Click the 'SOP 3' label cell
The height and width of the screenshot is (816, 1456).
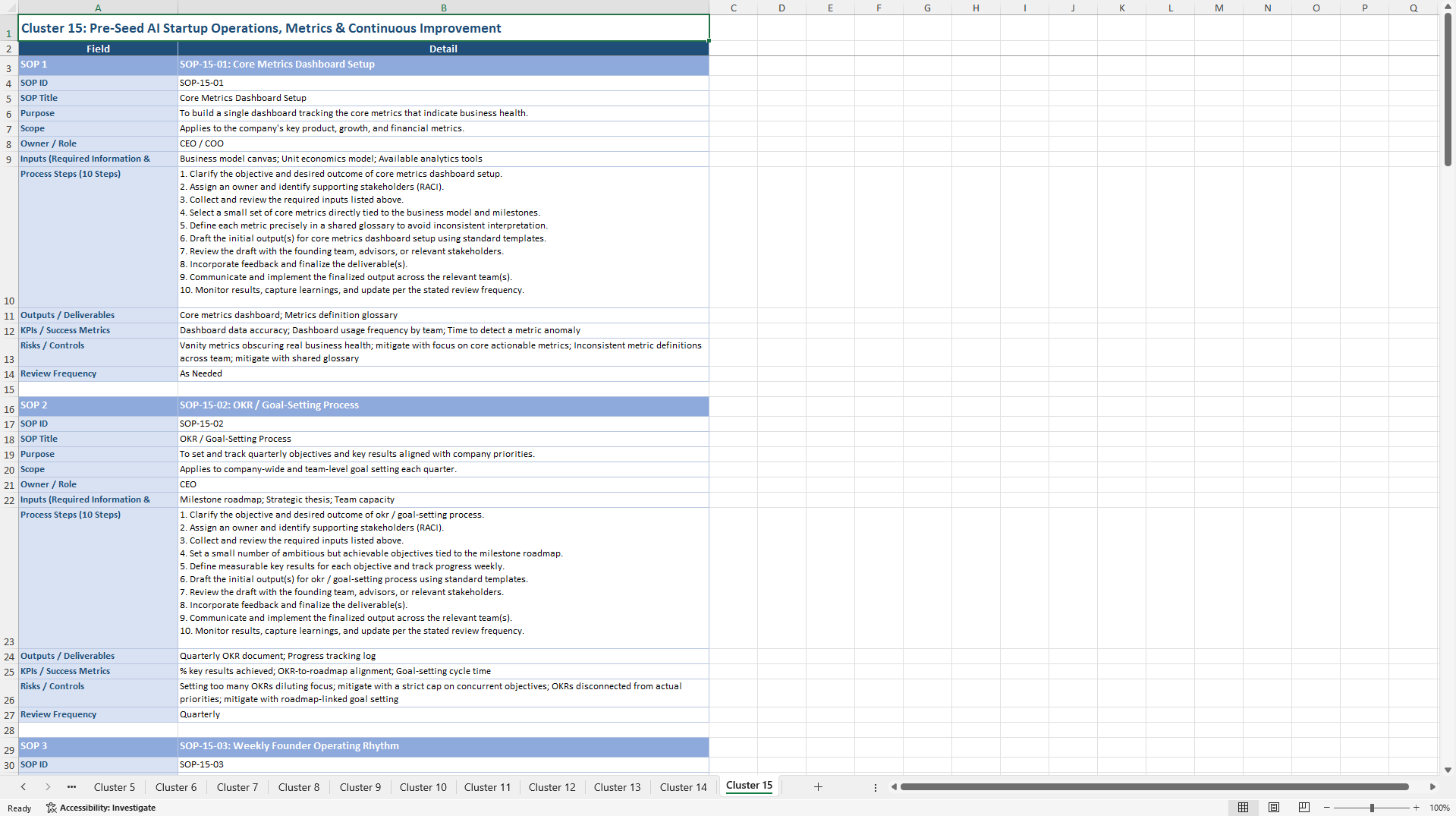point(98,747)
